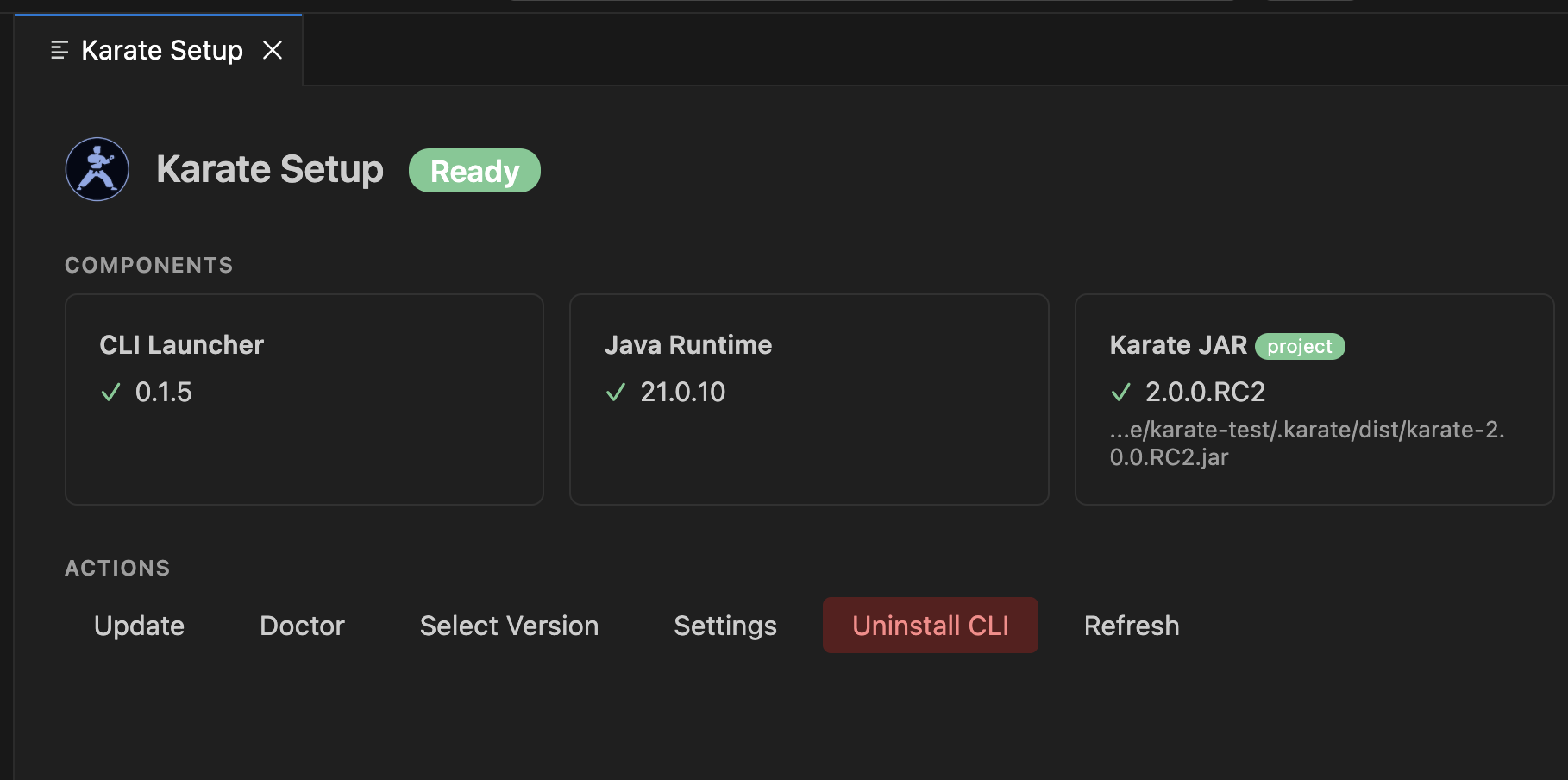Click the CLI Launcher card title
The image size is (1568, 780).
point(182,345)
